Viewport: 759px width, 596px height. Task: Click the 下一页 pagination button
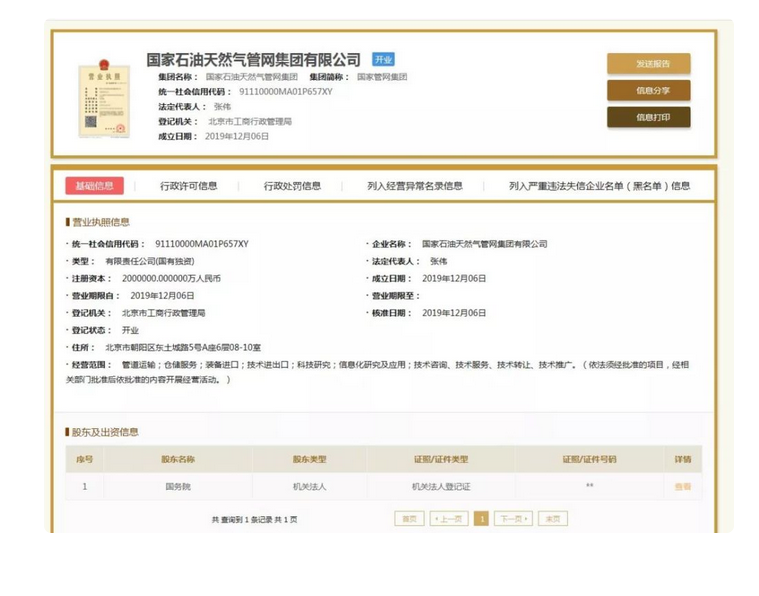(x=513, y=519)
